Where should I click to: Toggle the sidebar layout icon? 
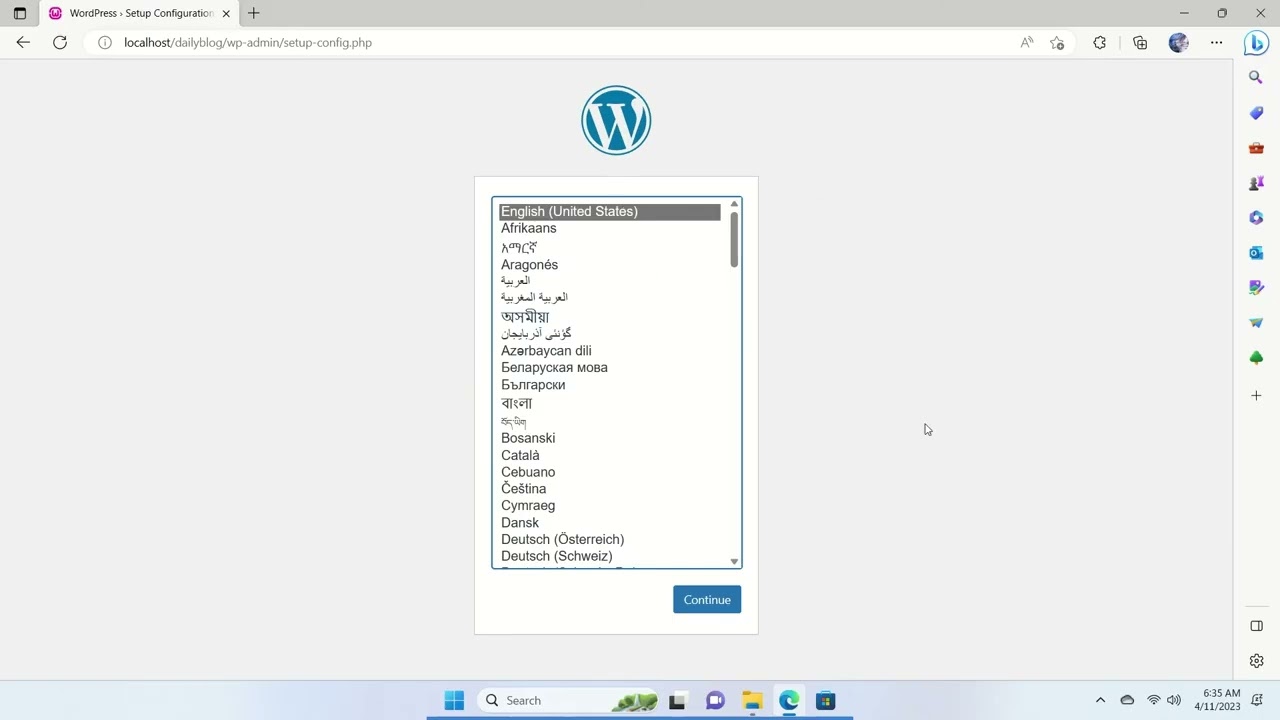point(1257,626)
